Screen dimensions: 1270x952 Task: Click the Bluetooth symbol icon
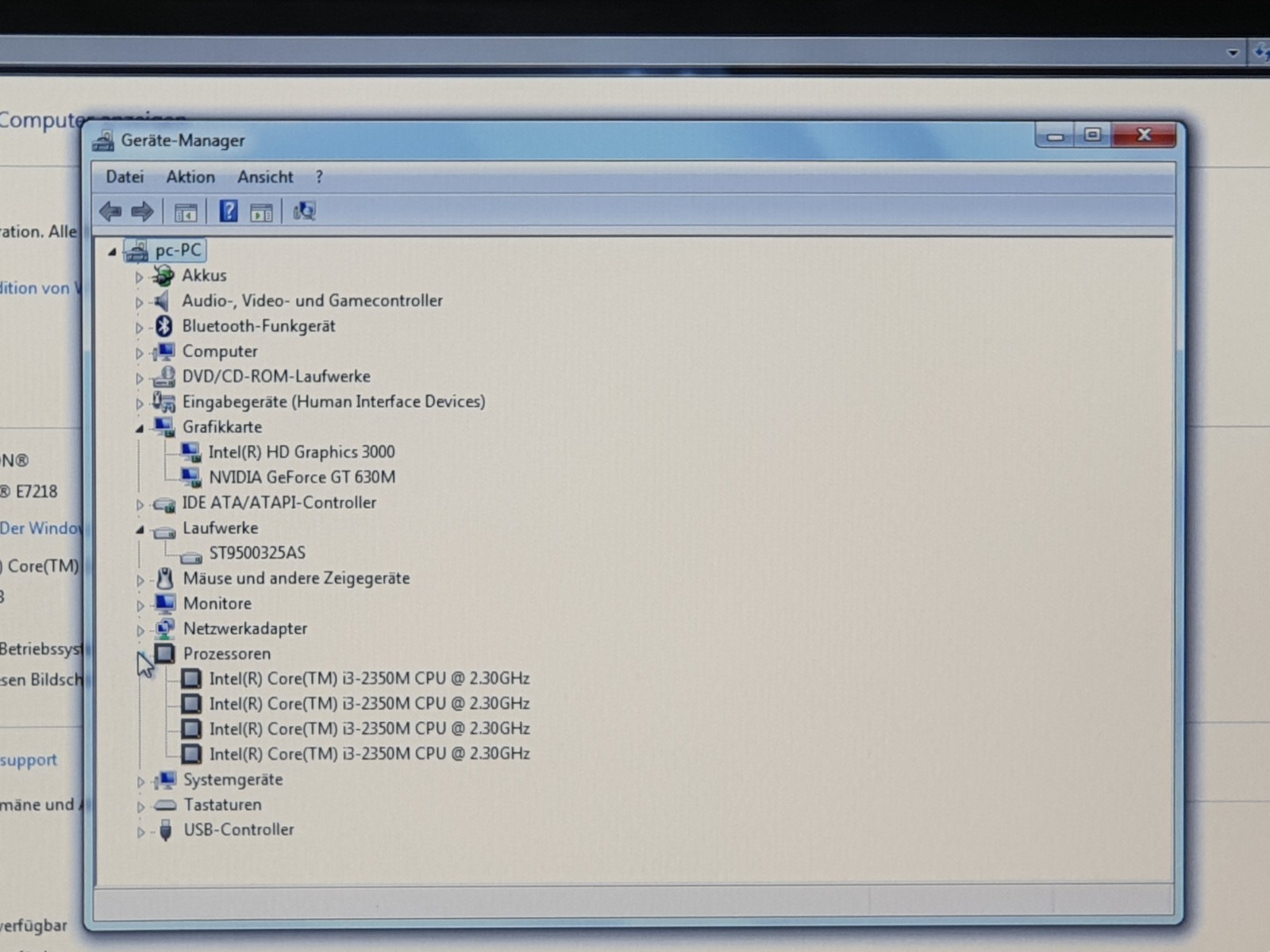[x=164, y=326]
